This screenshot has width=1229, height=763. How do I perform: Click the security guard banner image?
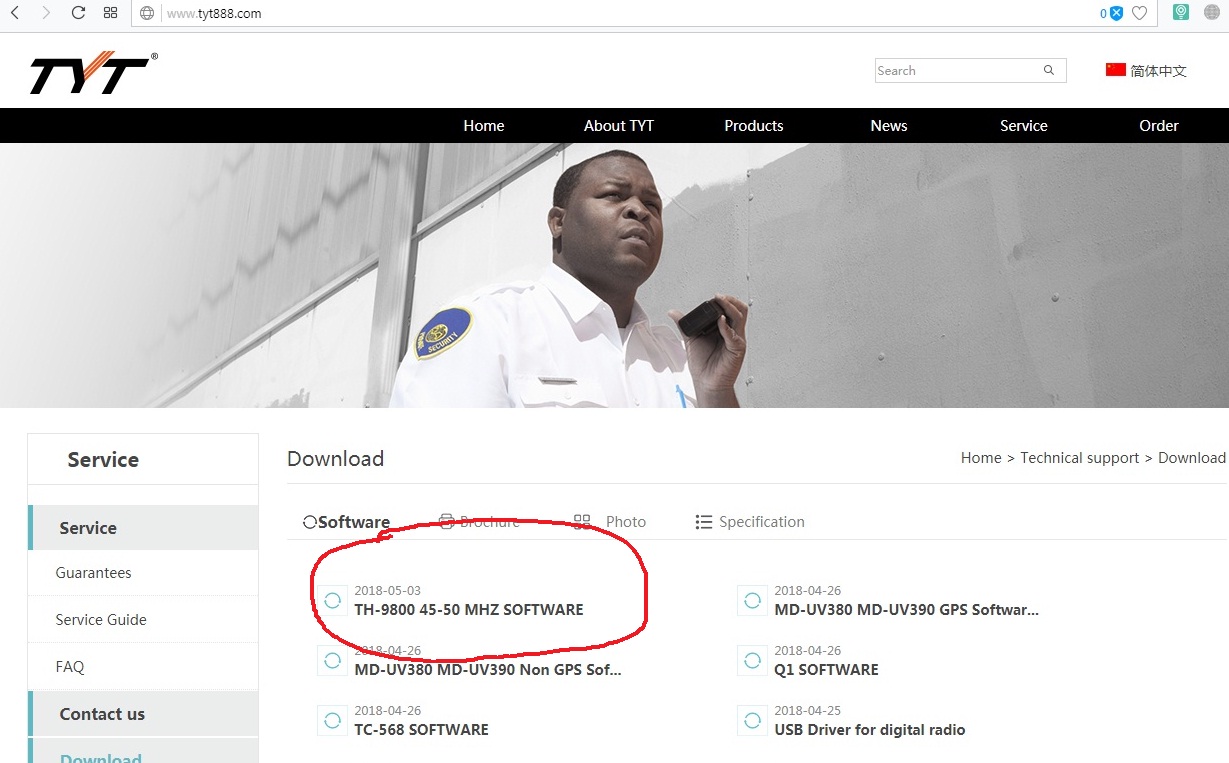coord(614,275)
